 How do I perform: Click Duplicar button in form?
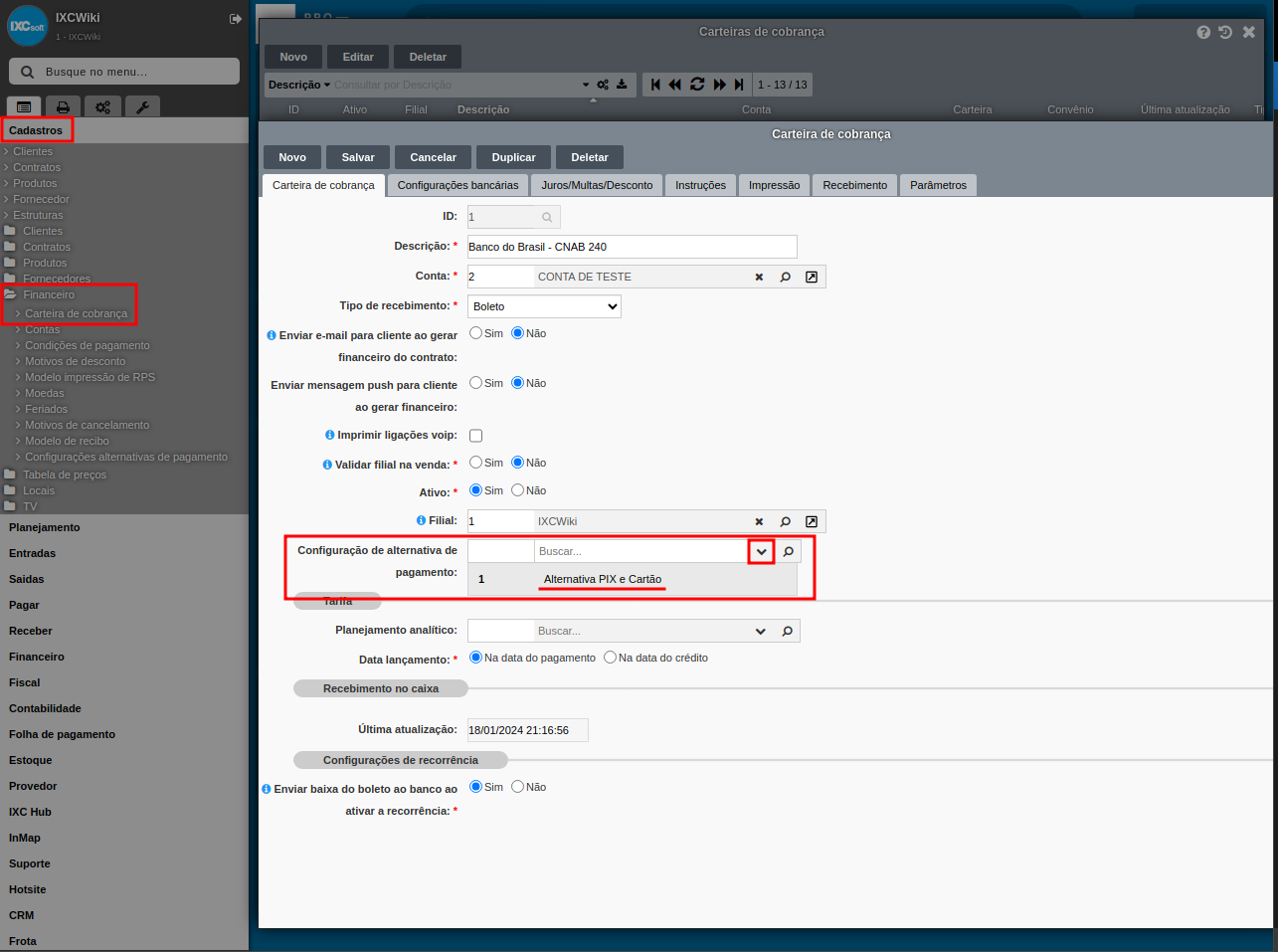tap(513, 157)
